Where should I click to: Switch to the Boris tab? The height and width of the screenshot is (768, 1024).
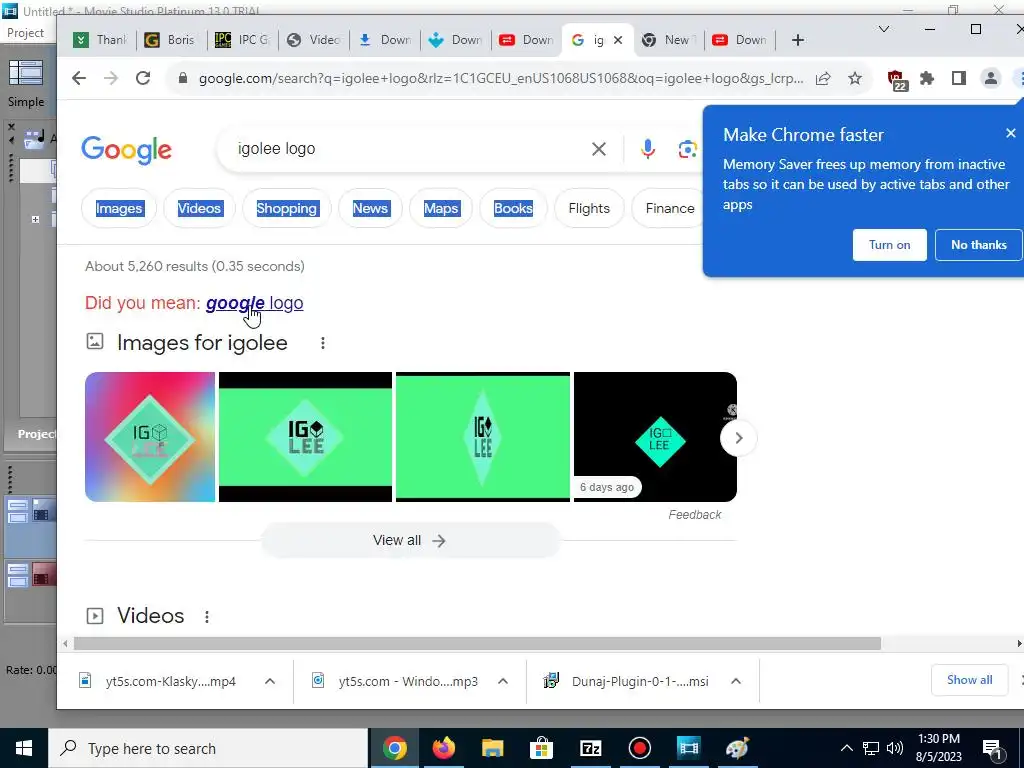(172, 40)
